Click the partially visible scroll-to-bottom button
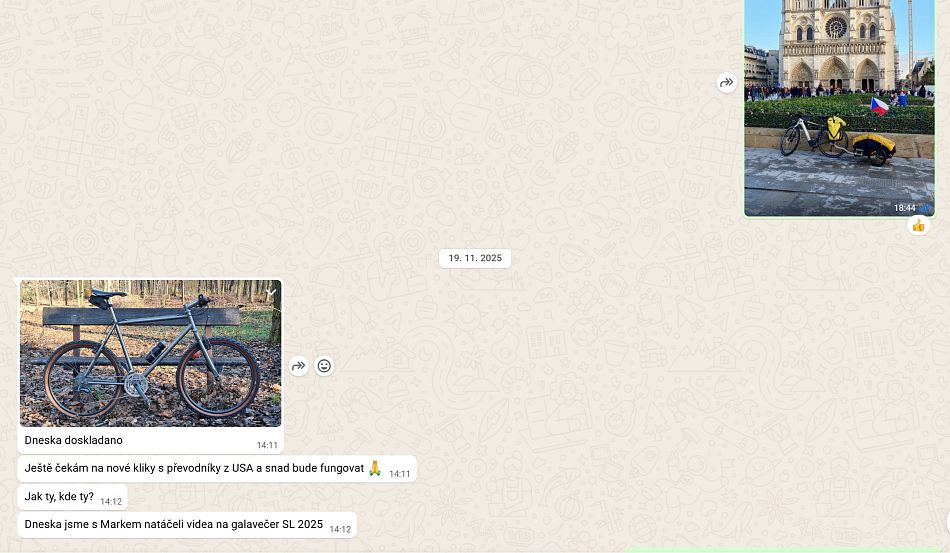This screenshot has width=950, height=553. click(945, 523)
